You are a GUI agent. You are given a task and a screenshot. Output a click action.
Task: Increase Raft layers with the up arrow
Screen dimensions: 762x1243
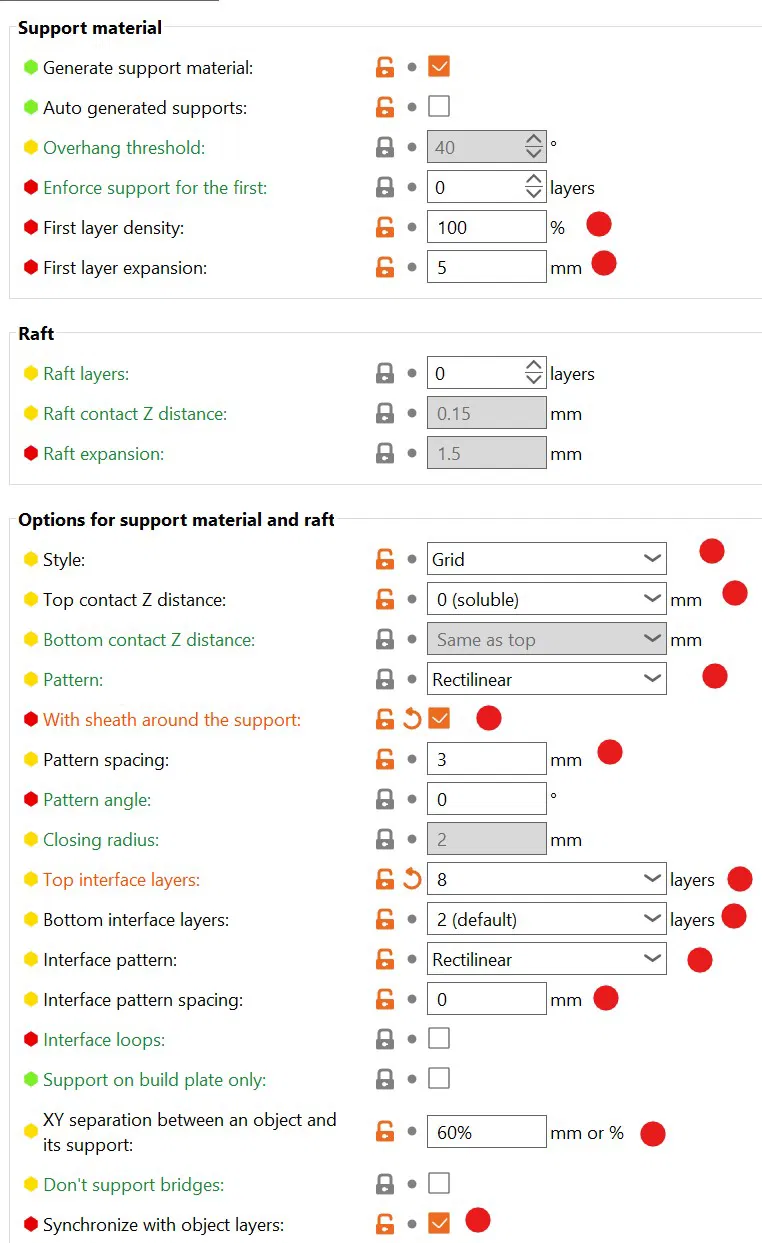[534, 367]
